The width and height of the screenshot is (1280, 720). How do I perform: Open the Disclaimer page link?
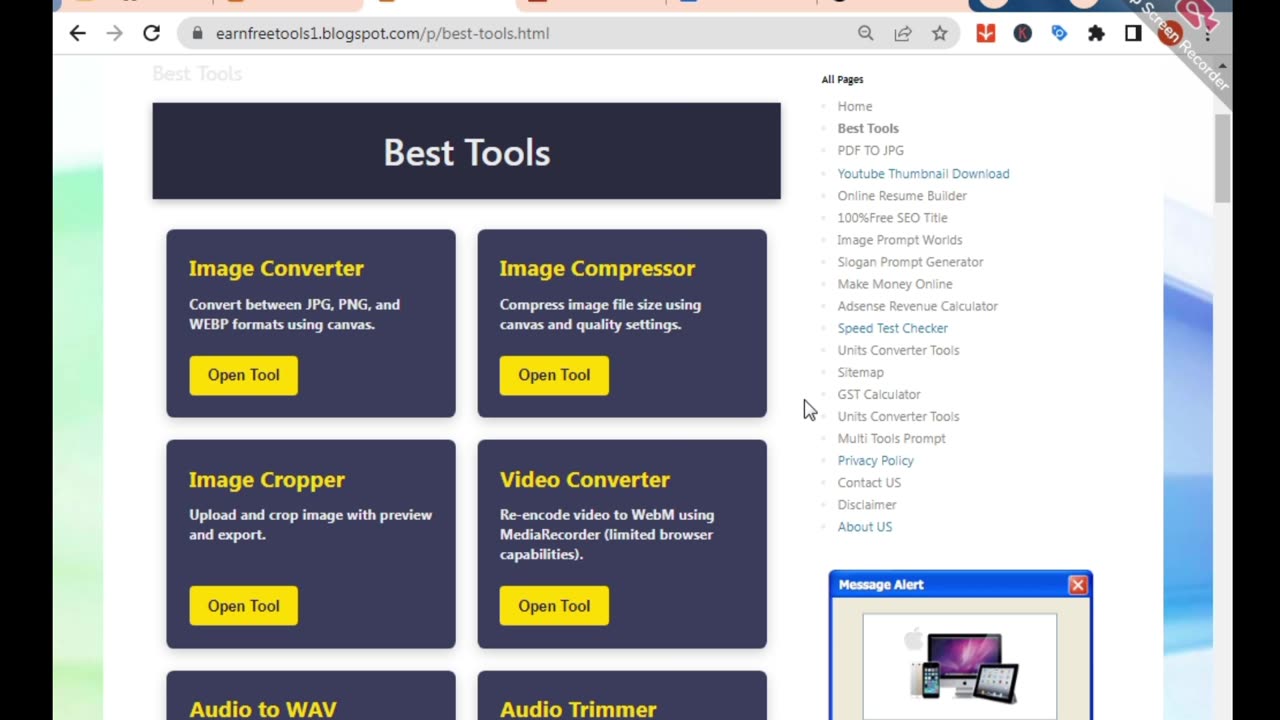pyautogui.click(x=867, y=505)
